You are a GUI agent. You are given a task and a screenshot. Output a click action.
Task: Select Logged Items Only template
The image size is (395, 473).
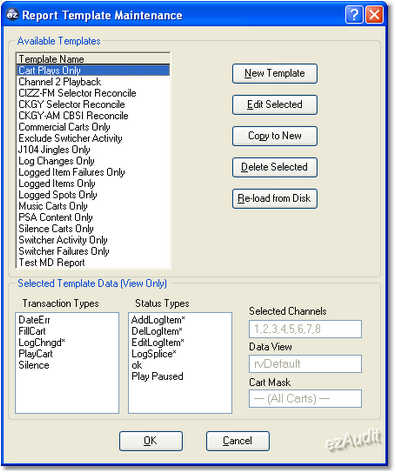(x=93, y=184)
